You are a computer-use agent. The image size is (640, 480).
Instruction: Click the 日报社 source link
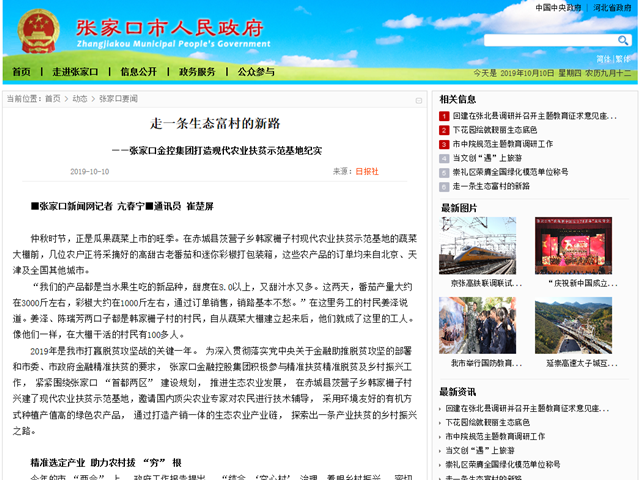(367, 171)
